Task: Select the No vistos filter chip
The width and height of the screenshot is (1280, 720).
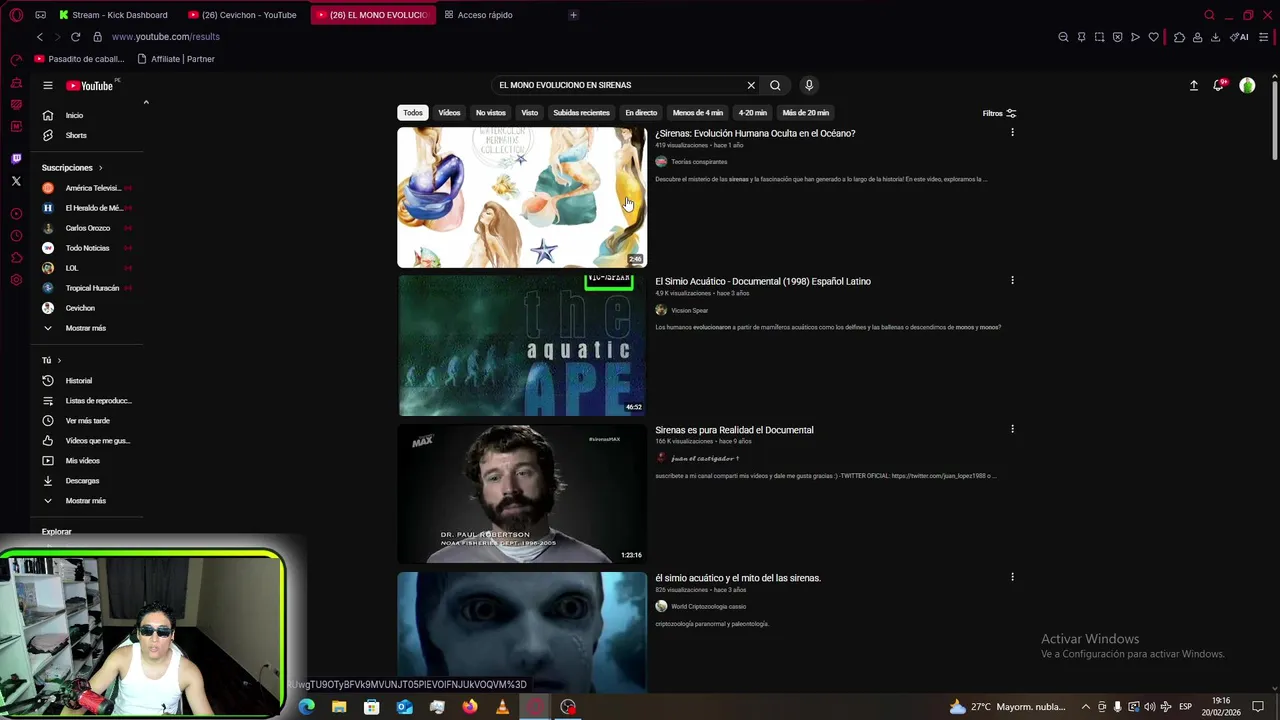Action: [x=490, y=113]
